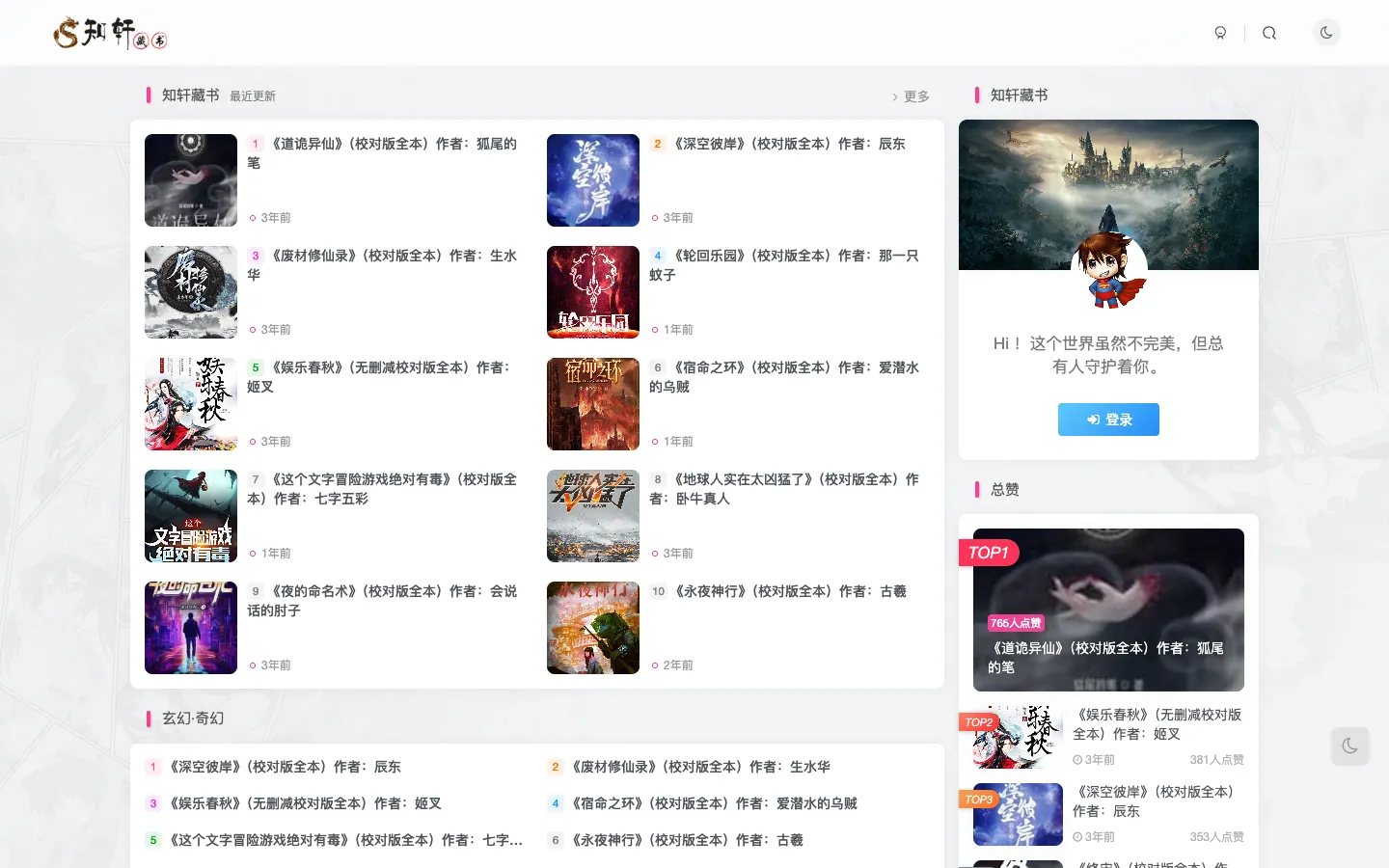Image resolution: width=1389 pixels, height=868 pixels.
Task: Open cover of 《道诡异仙》 in 最近更新
Action: [x=191, y=180]
